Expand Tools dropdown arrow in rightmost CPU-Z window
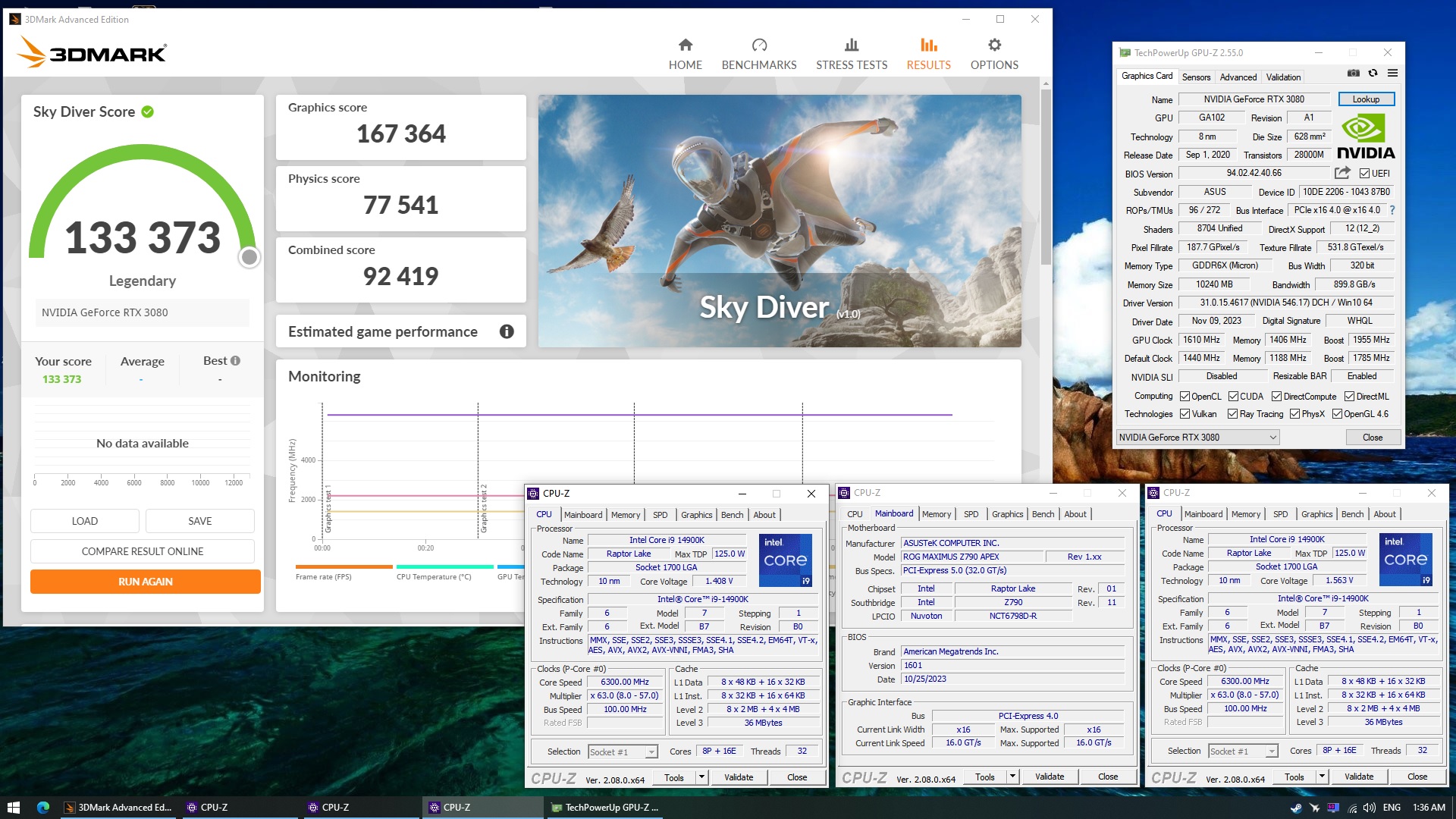This screenshot has width=1456, height=819. (1322, 777)
